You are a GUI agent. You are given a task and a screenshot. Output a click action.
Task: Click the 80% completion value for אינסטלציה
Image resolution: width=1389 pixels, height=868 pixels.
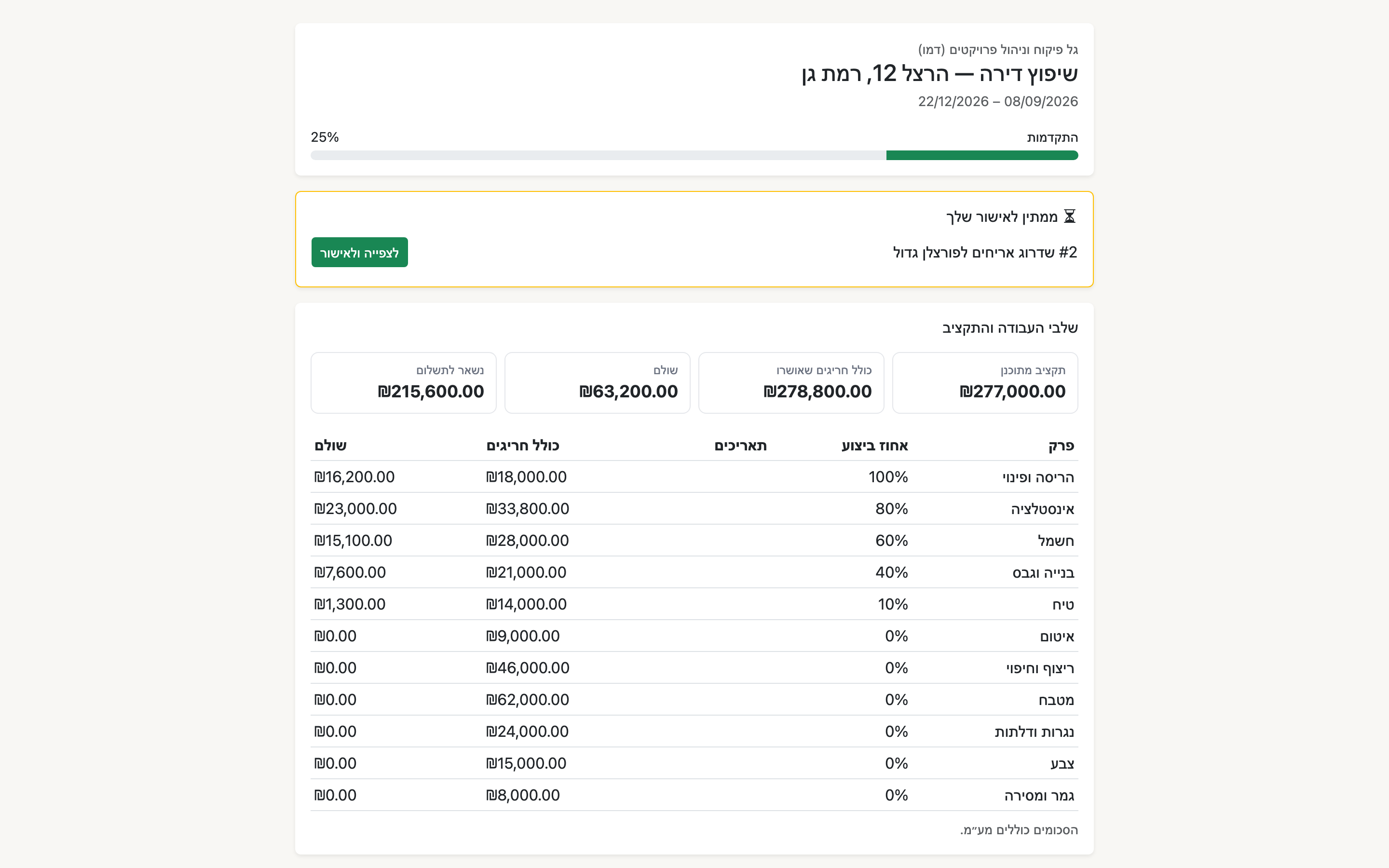[x=891, y=509]
